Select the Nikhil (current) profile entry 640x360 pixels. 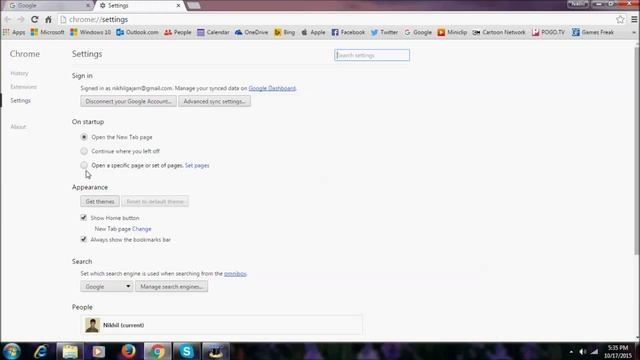pos(221,325)
